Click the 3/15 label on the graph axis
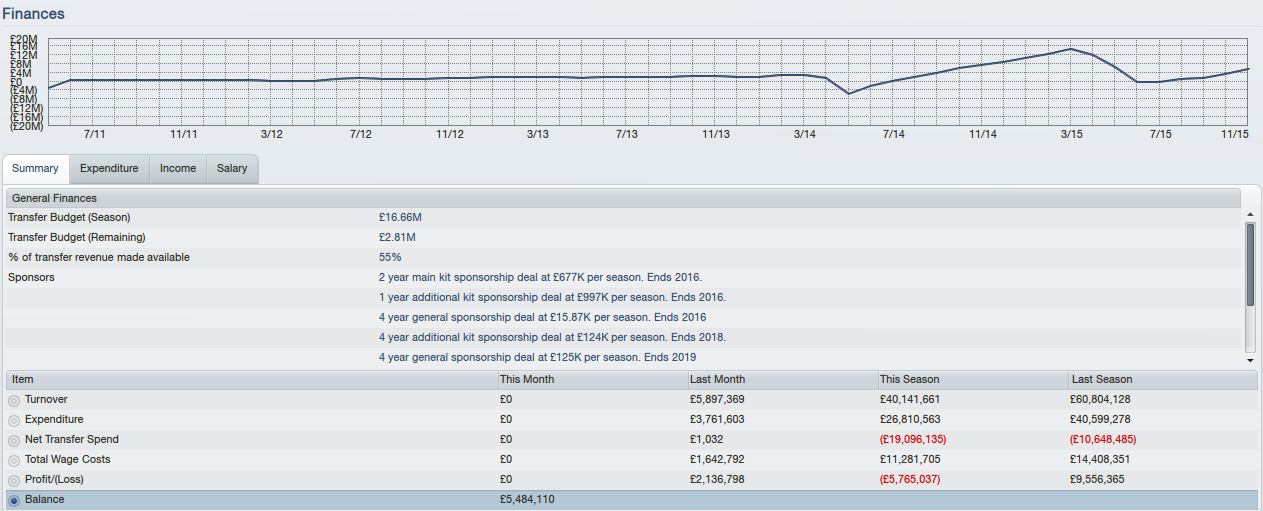The width and height of the screenshot is (1263, 511). (1071, 134)
